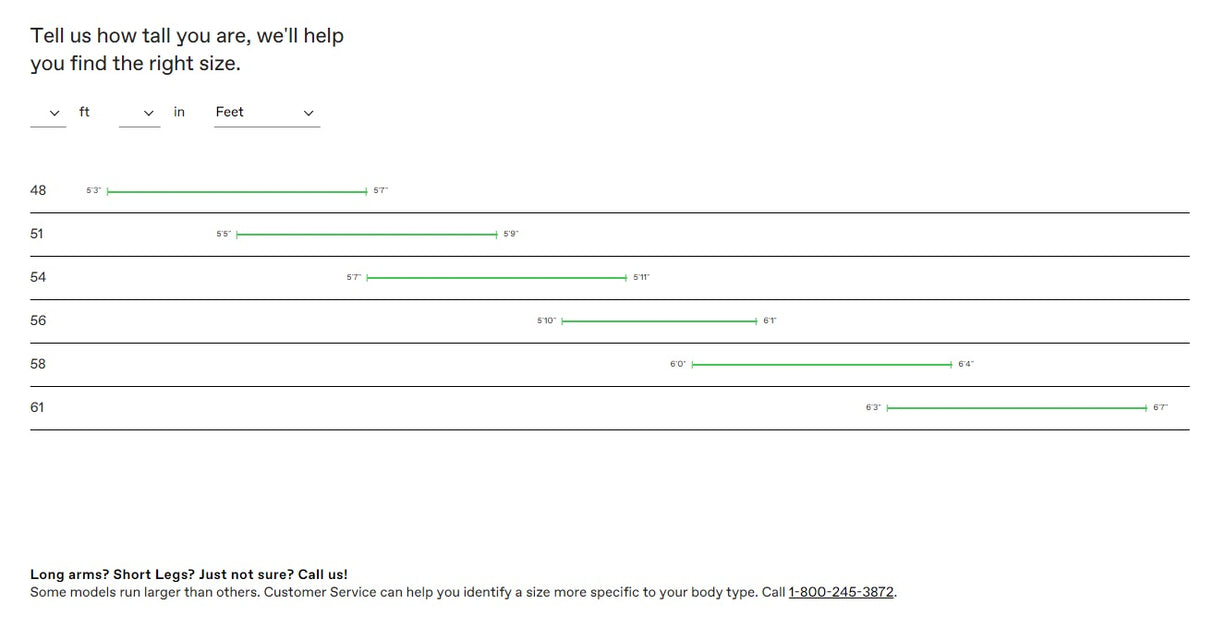This screenshot has width=1214, height=628.
Task: Click the 6'0" label on size 58 row
Action: coord(678,365)
